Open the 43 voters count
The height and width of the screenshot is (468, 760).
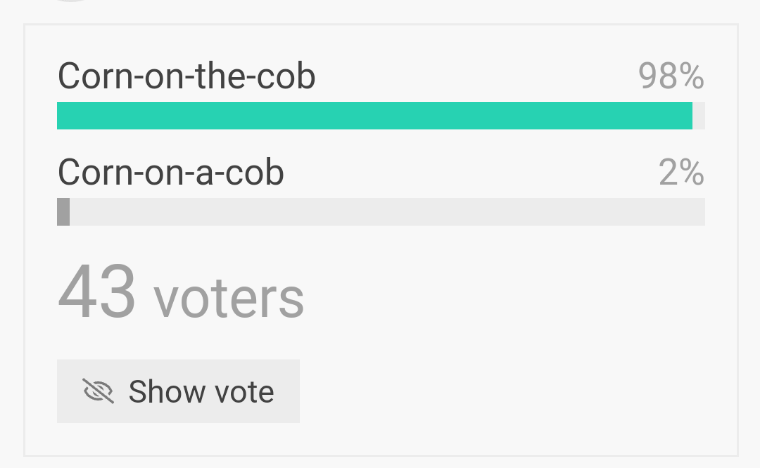point(180,294)
